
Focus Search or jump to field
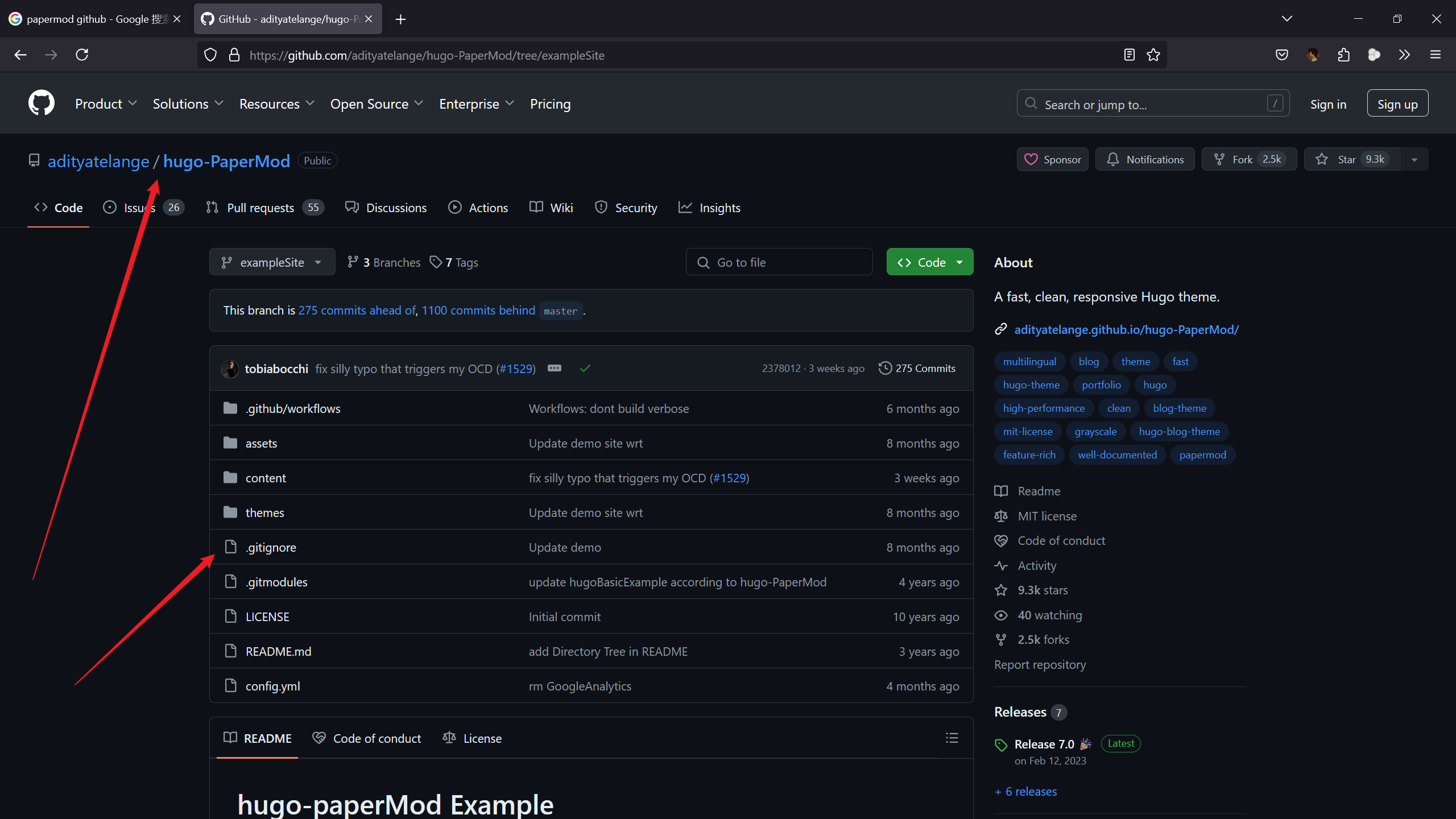click(1153, 104)
